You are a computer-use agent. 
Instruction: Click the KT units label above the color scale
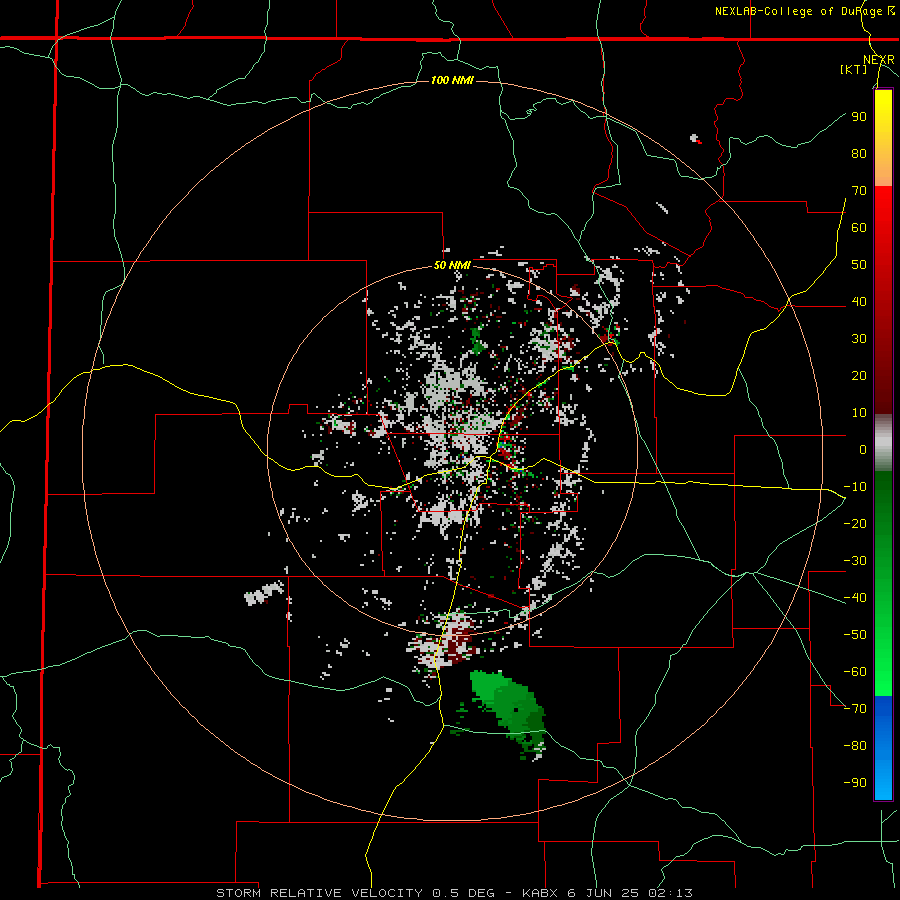click(854, 69)
